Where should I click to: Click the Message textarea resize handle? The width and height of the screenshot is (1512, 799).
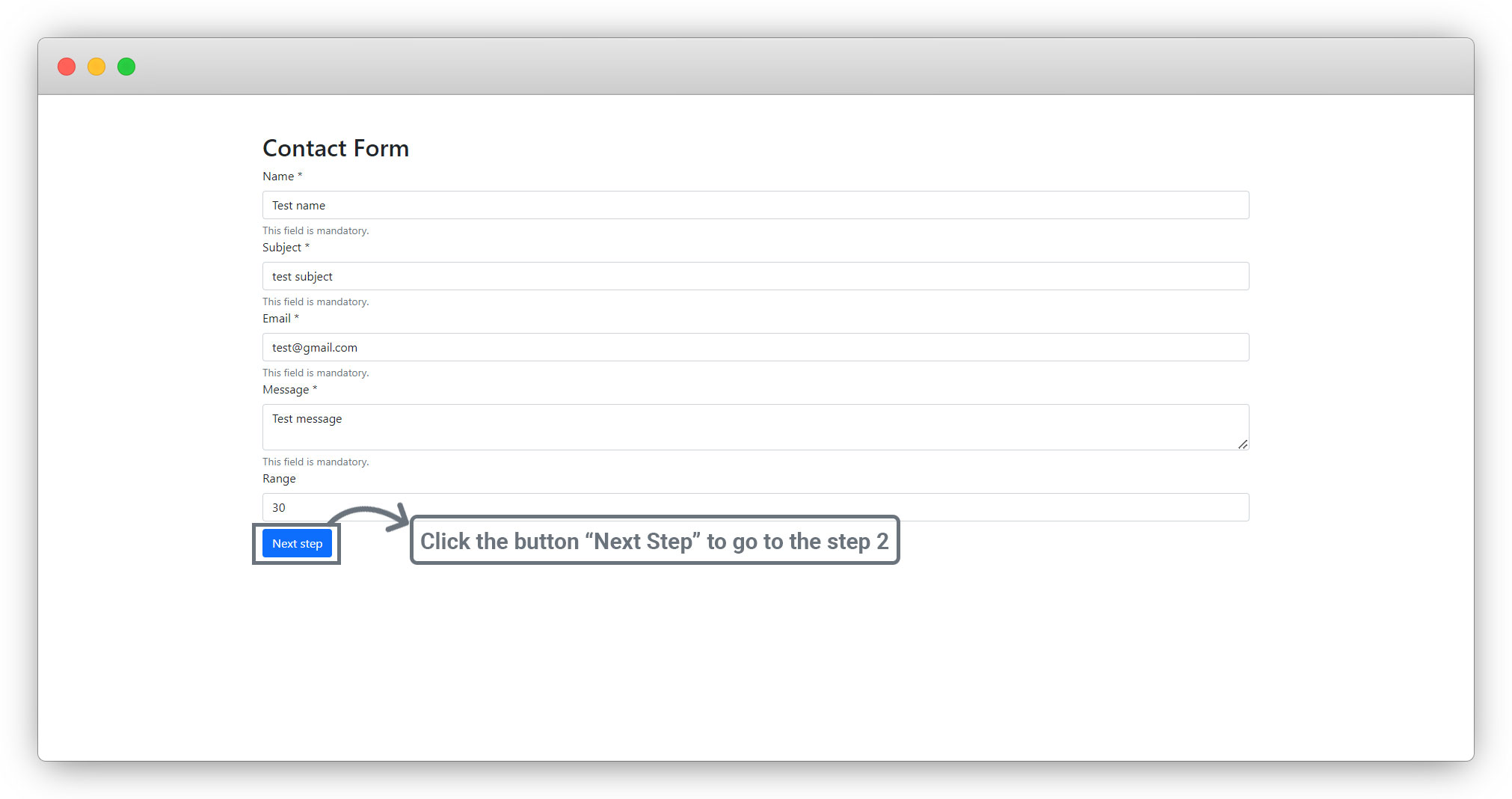pyautogui.click(x=1242, y=444)
